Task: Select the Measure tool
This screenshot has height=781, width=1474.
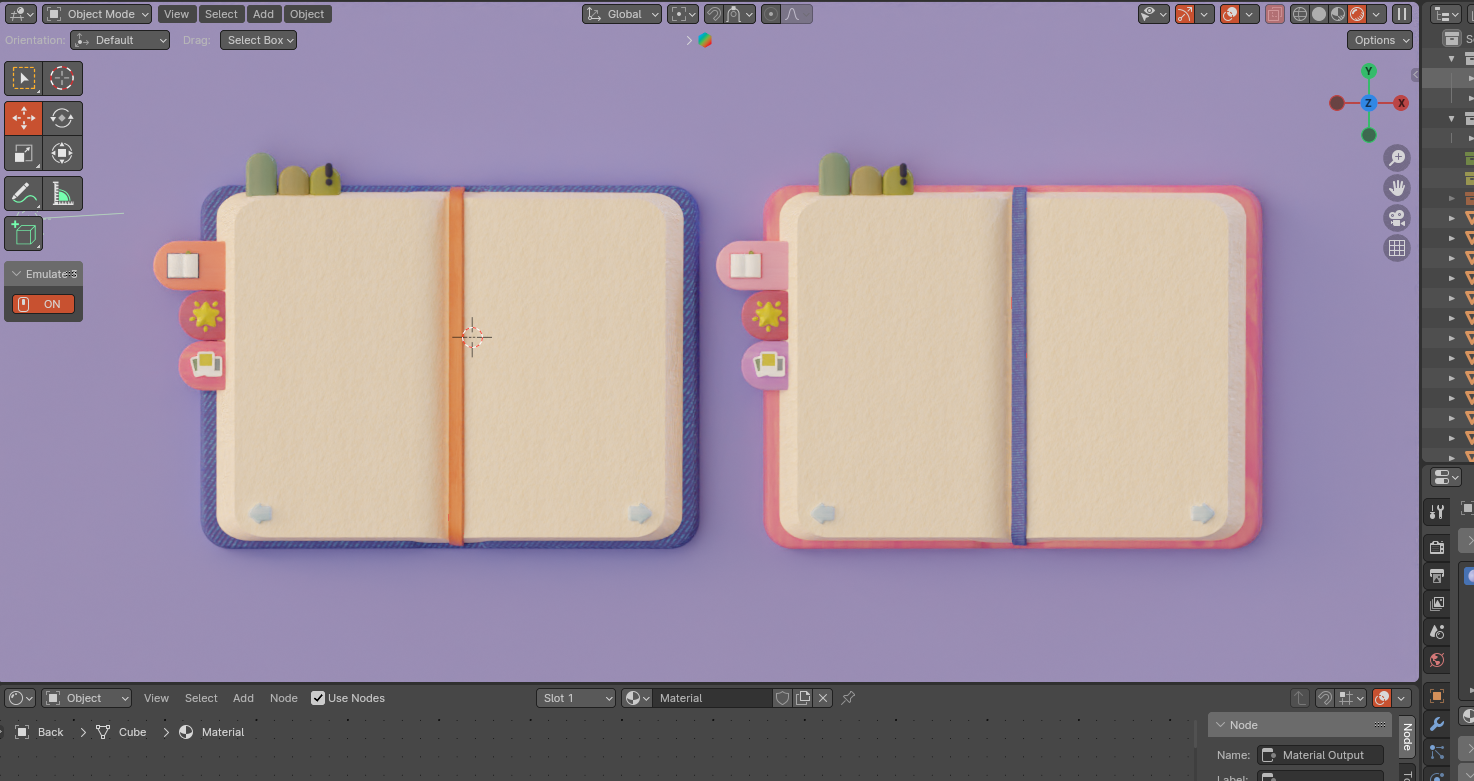Action: [x=62, y=194]
